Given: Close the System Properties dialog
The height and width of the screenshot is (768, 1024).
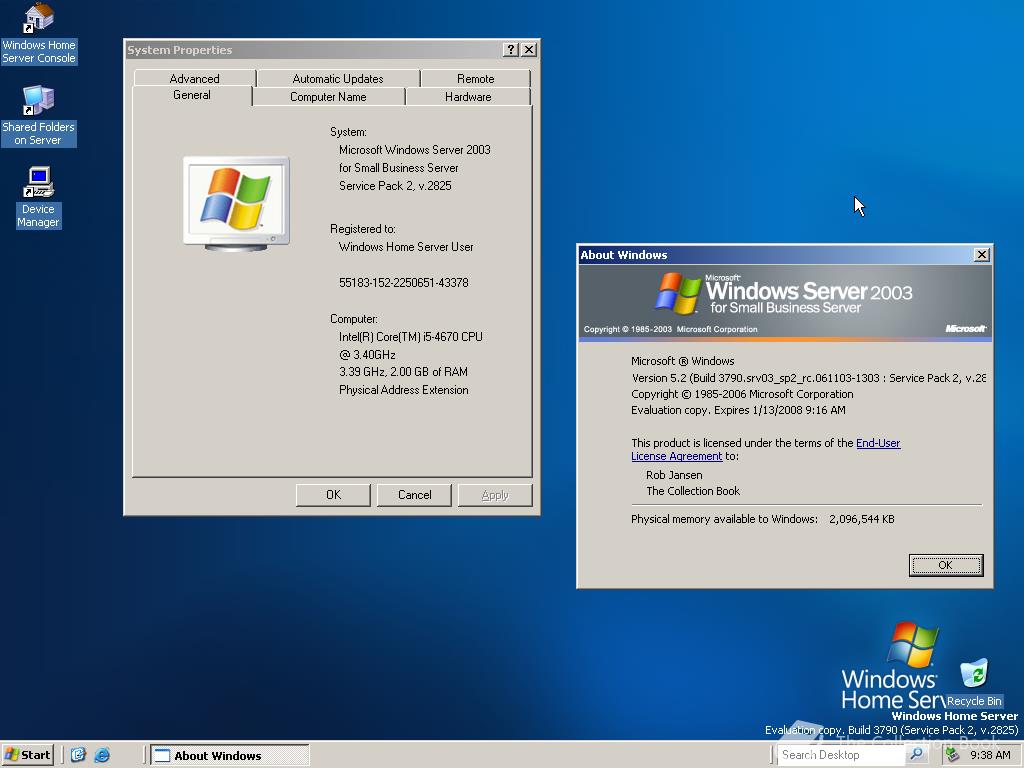Looking at the screenshot, I should (529, 50).
